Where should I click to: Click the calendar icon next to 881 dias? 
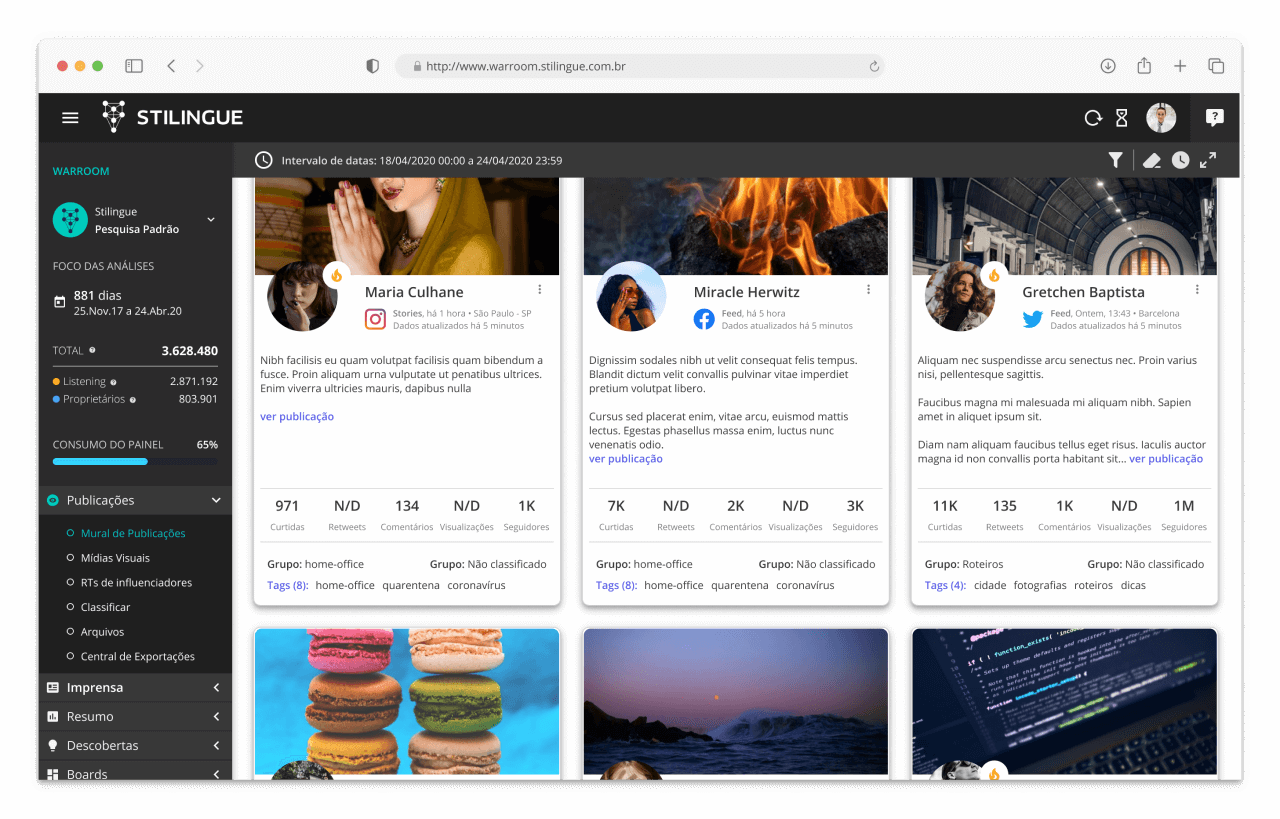pos(59,302)
